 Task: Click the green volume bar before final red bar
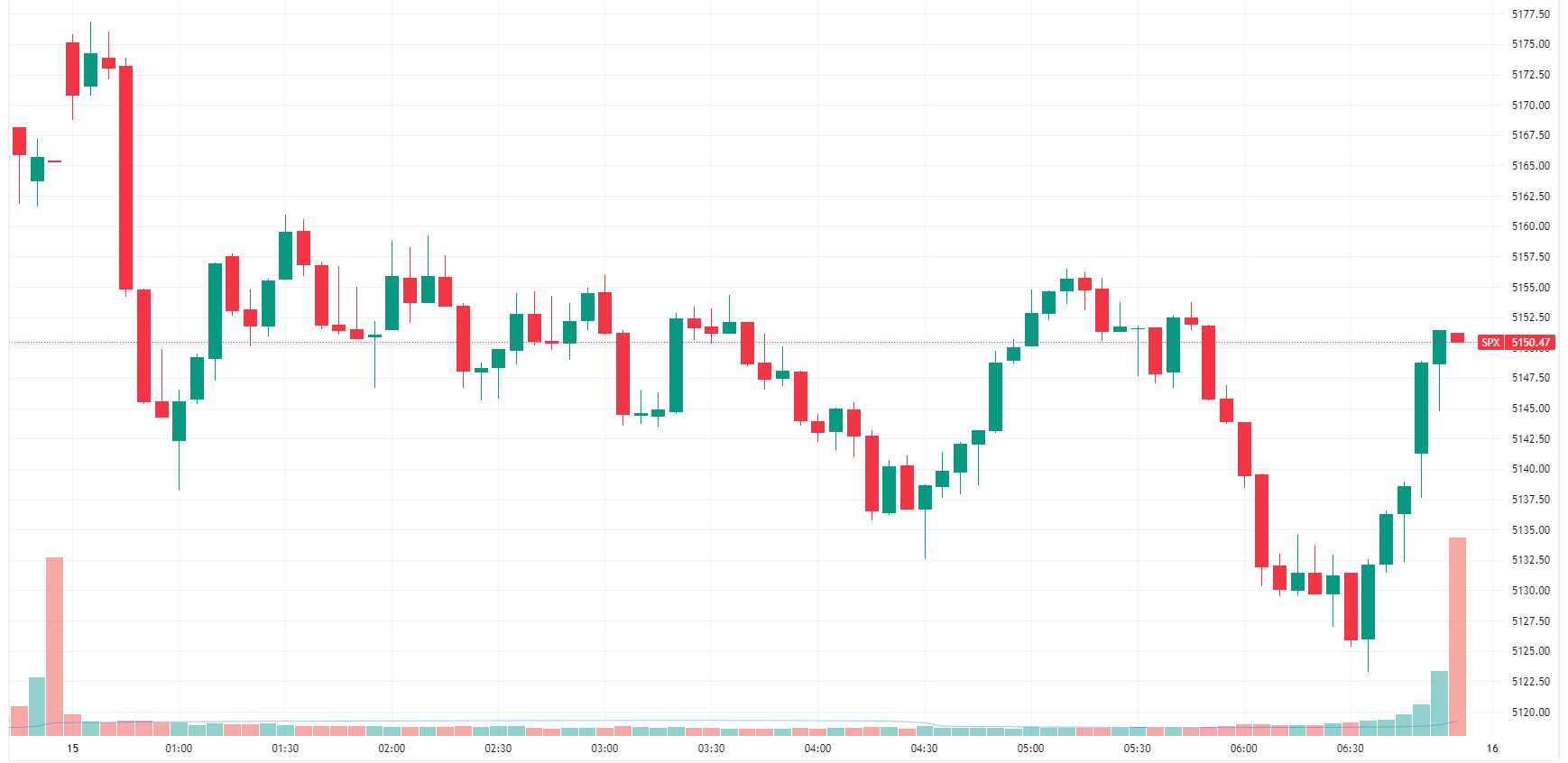(1439, 703)
